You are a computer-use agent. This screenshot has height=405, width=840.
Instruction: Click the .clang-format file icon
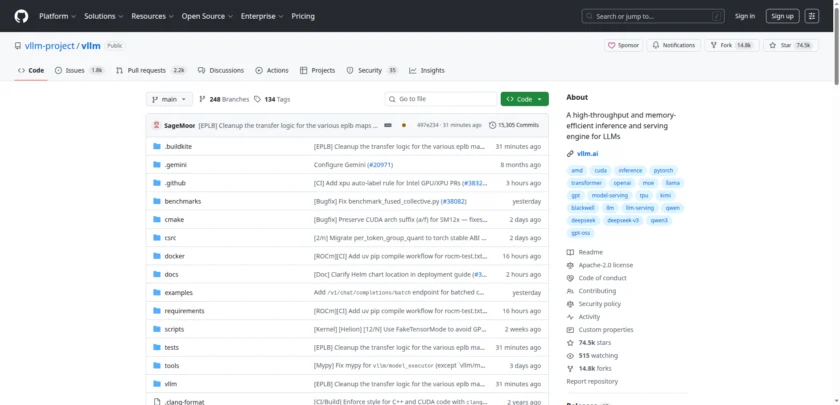pyautogui.click(x=157, y=402)
